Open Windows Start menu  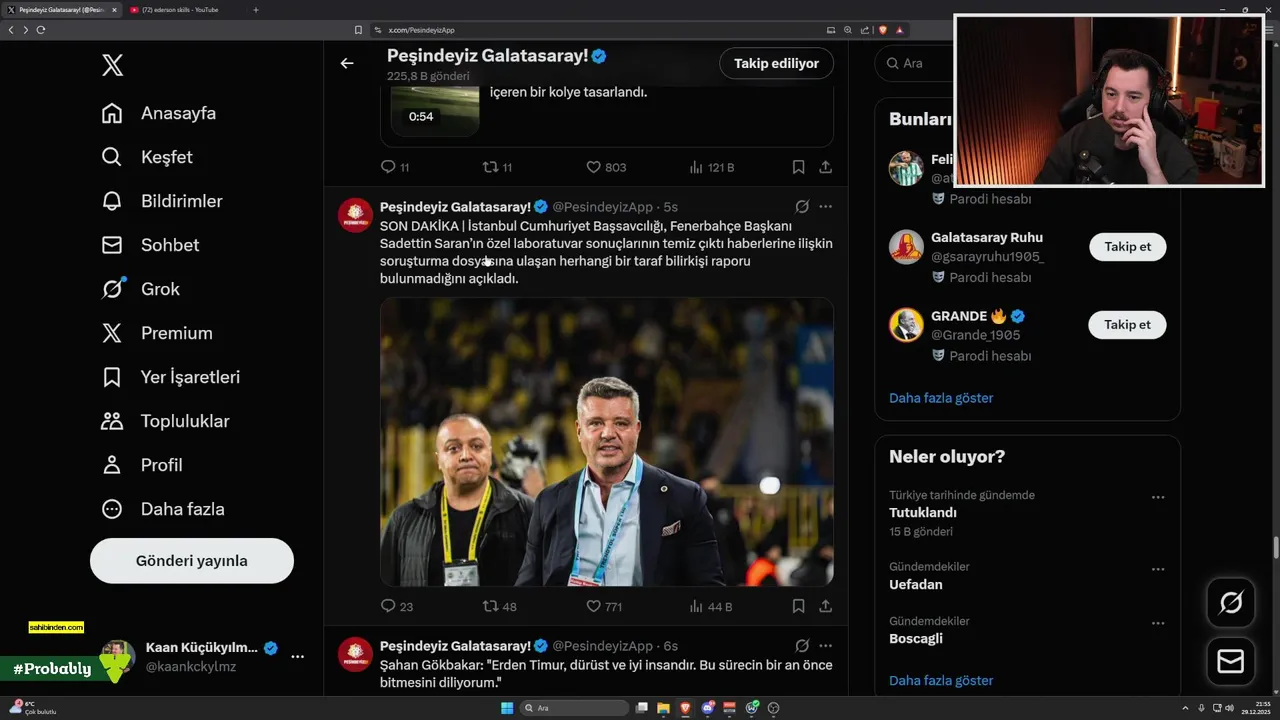coord(507,708)
